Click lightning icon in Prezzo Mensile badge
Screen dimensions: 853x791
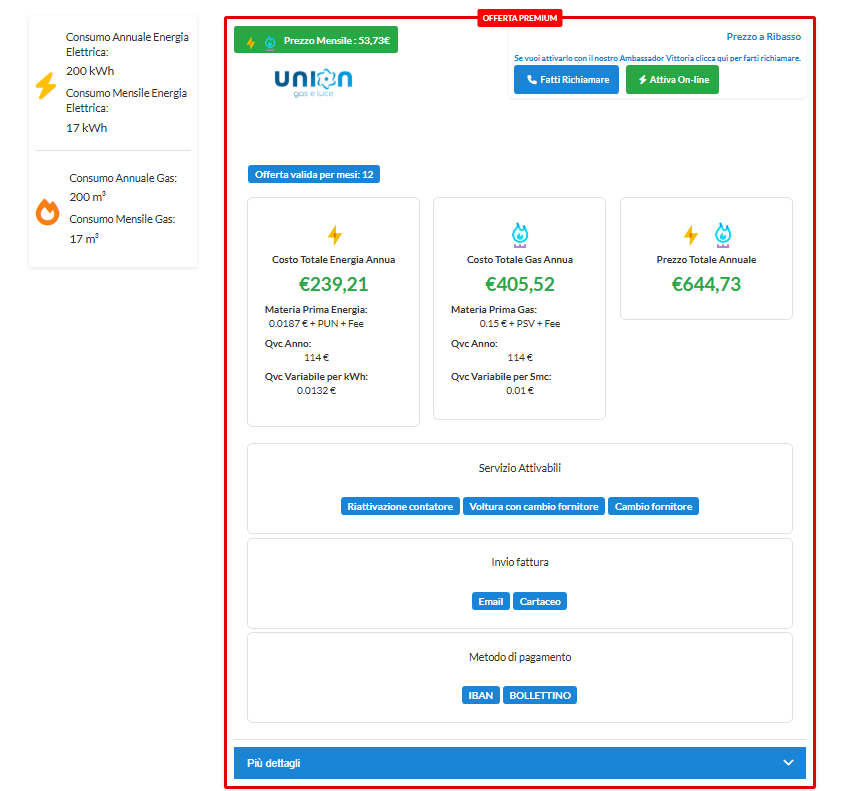(x=251, y=42)
